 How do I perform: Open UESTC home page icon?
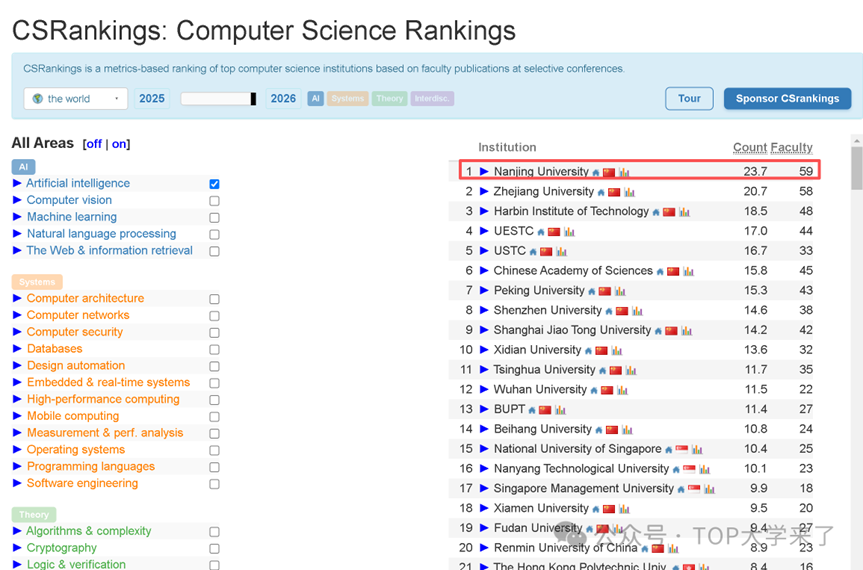pos(540,232)
